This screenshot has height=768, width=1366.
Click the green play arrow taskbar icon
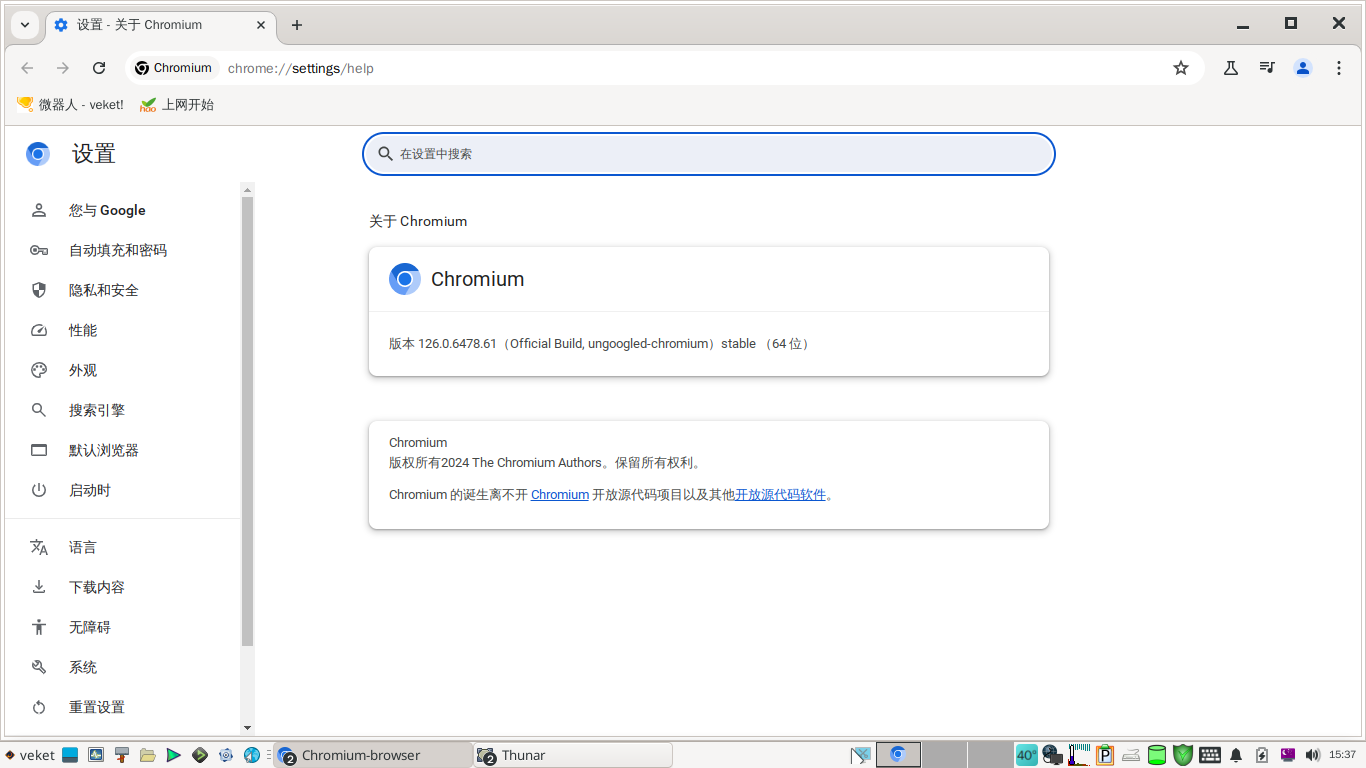(x=174, y=755)
